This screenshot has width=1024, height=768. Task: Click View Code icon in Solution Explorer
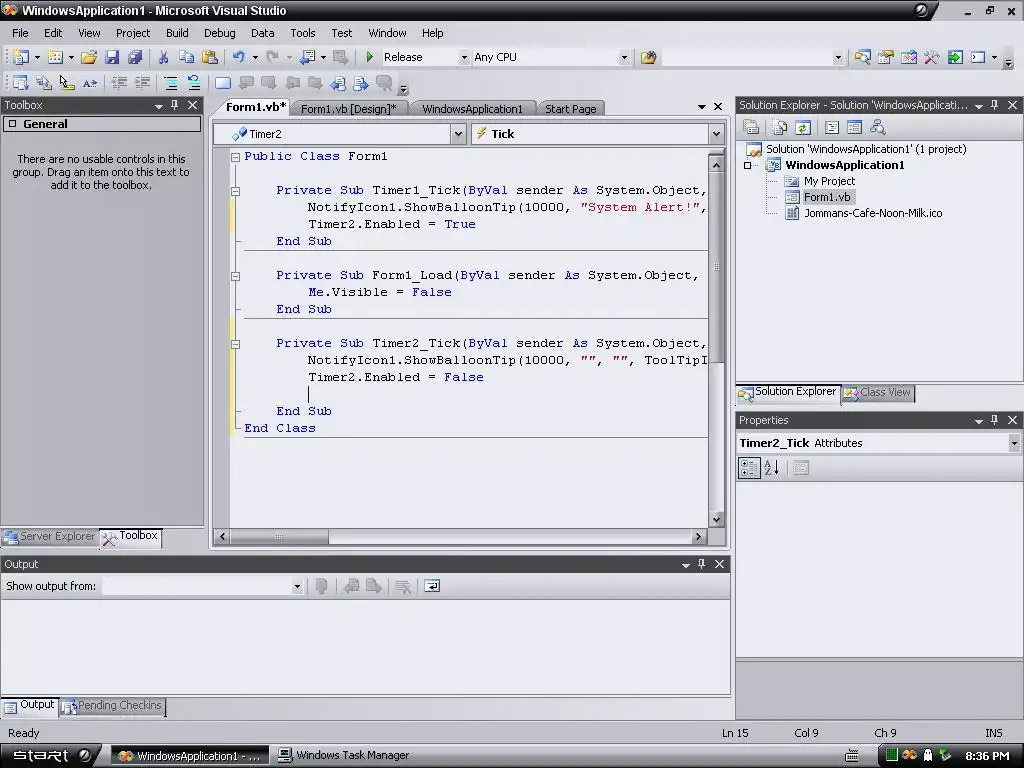point(831,127)
